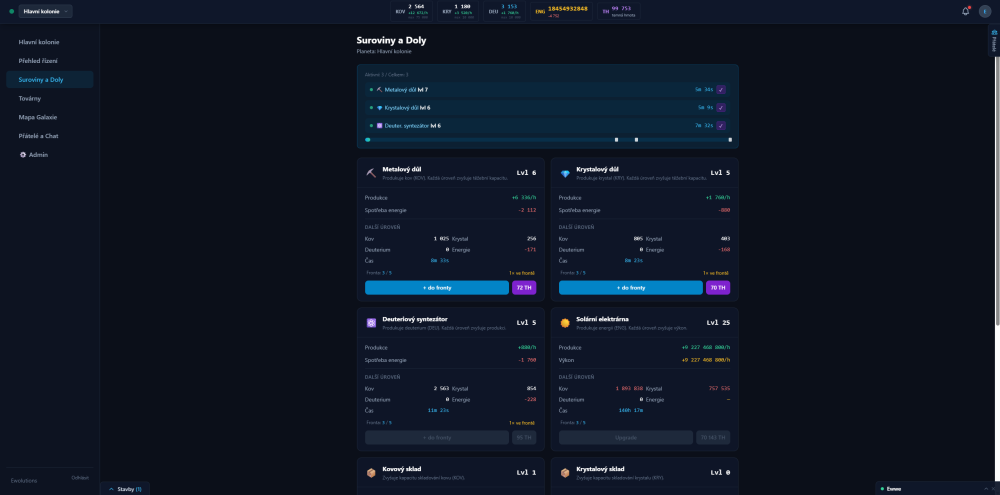This screenshot has width=1000, height=495.
Task: Open the Hlavní kolonie planet dropdown
Action: tap(45, 11)
